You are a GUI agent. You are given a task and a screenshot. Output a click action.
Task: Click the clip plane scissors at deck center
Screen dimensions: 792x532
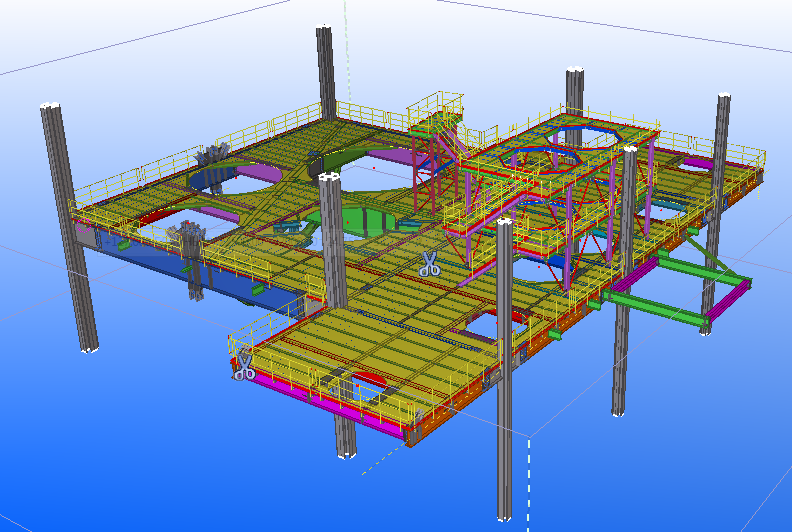[430, 264]
